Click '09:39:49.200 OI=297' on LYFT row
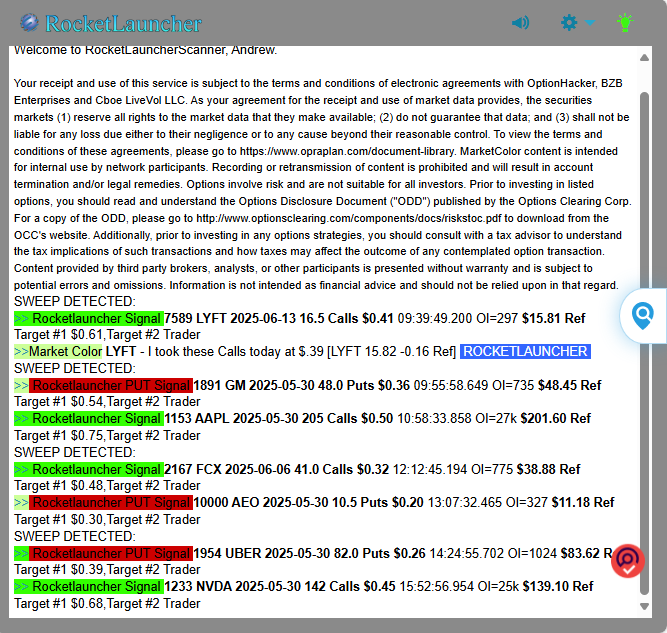Image resolution: width=667 pixels, height=633 pixels. click(x=458, y=318)
